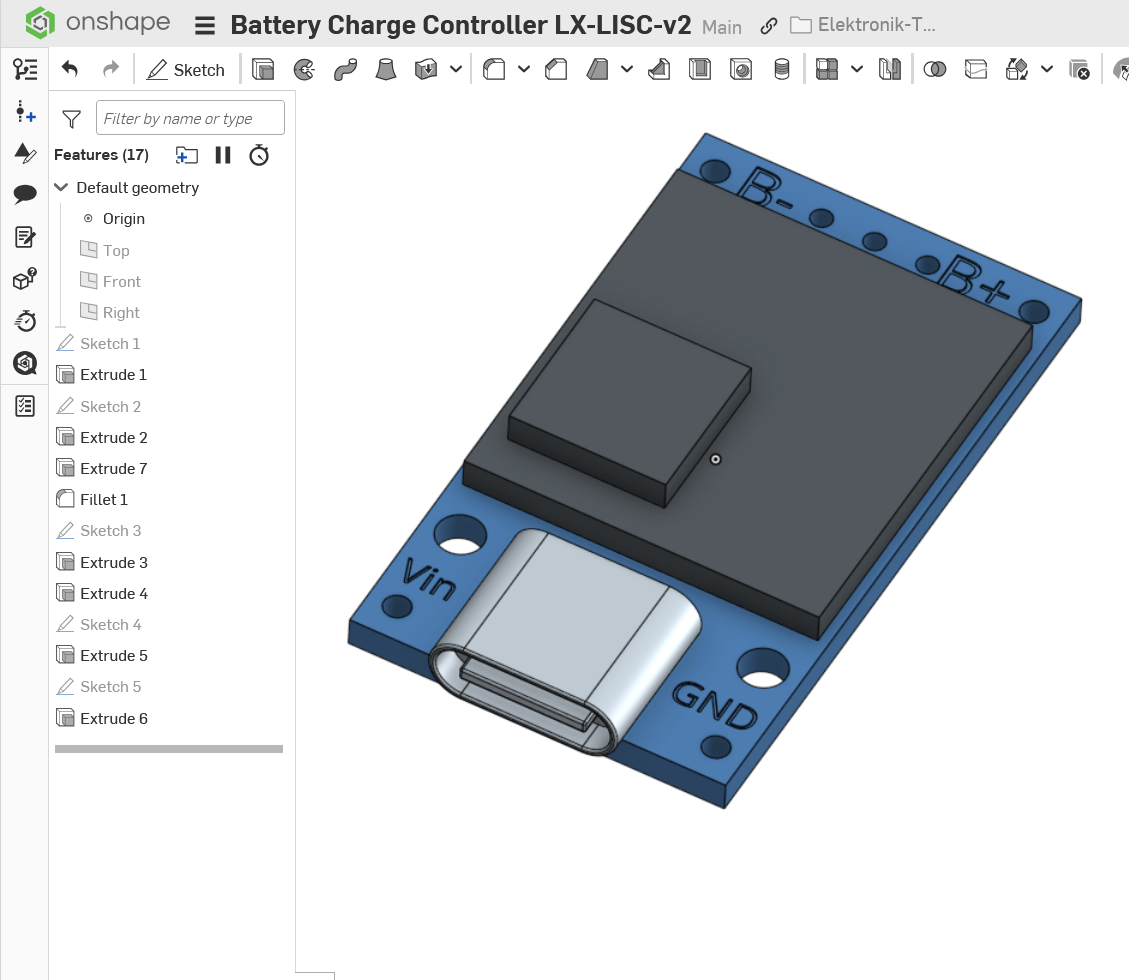Select the Mirror tool
The height and width of the screenshot is (980, 1129).
point(890,70)
